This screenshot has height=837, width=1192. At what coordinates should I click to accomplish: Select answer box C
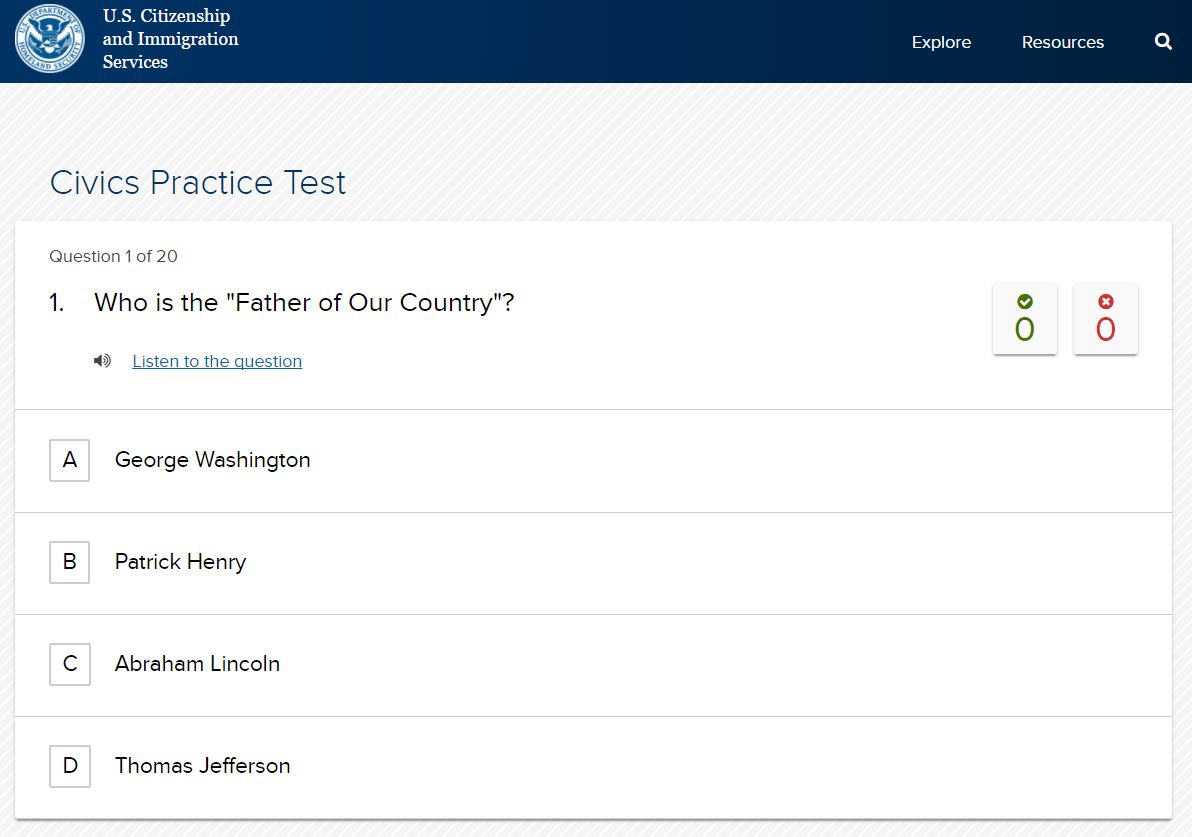coord(69,664)
